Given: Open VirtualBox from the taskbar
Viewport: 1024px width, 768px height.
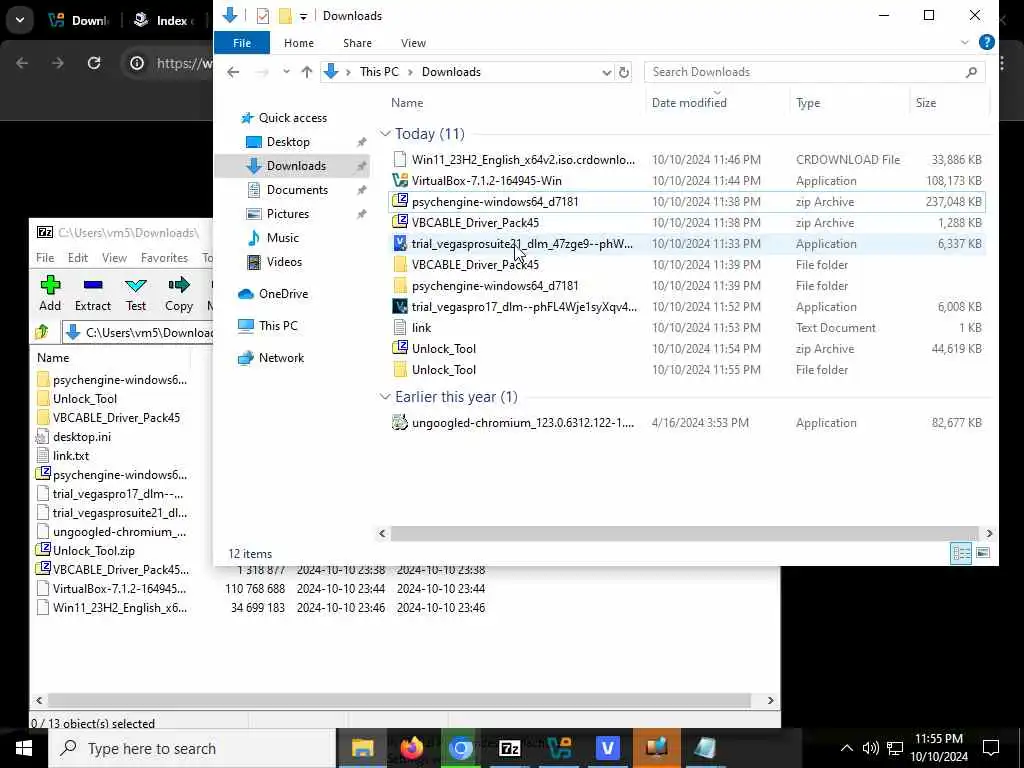Looking at the screenshot, I should tap(558, 748).
